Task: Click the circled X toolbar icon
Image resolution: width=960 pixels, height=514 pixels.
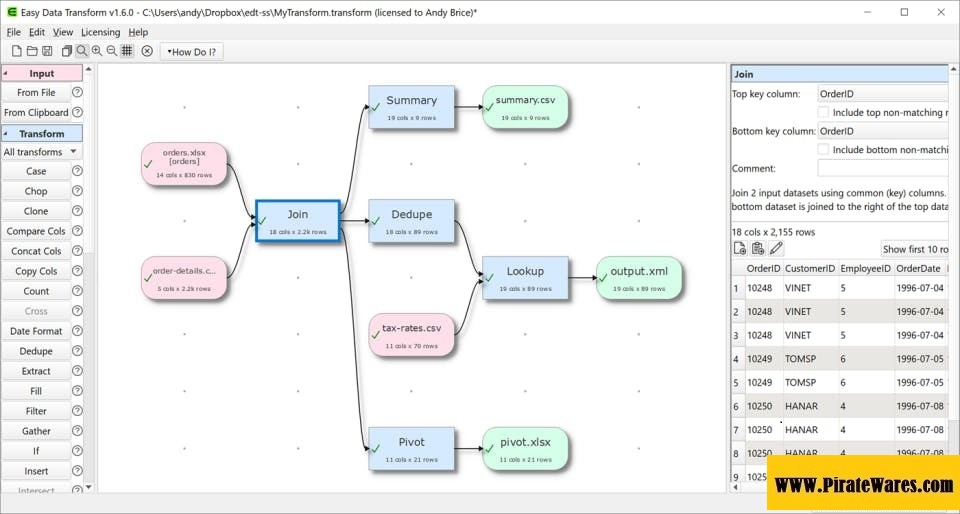Action: [x=147, y=51]
